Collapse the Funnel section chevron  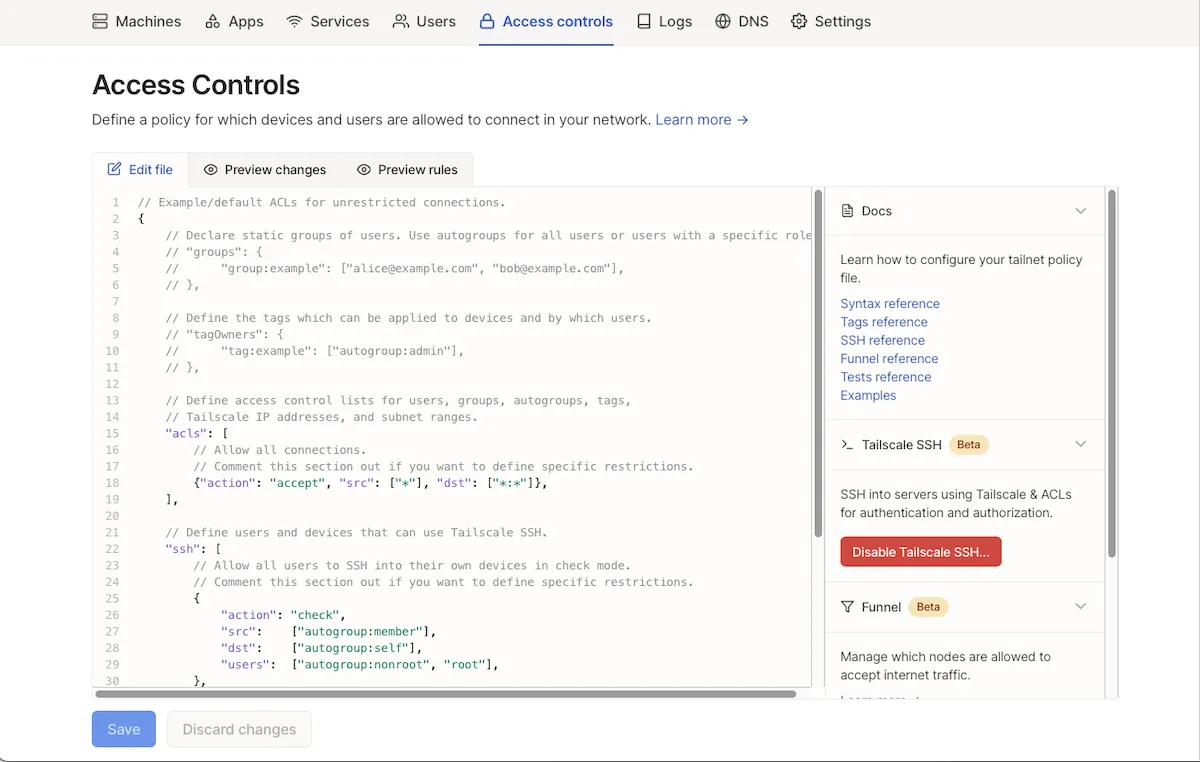[x=1080, y=607]
